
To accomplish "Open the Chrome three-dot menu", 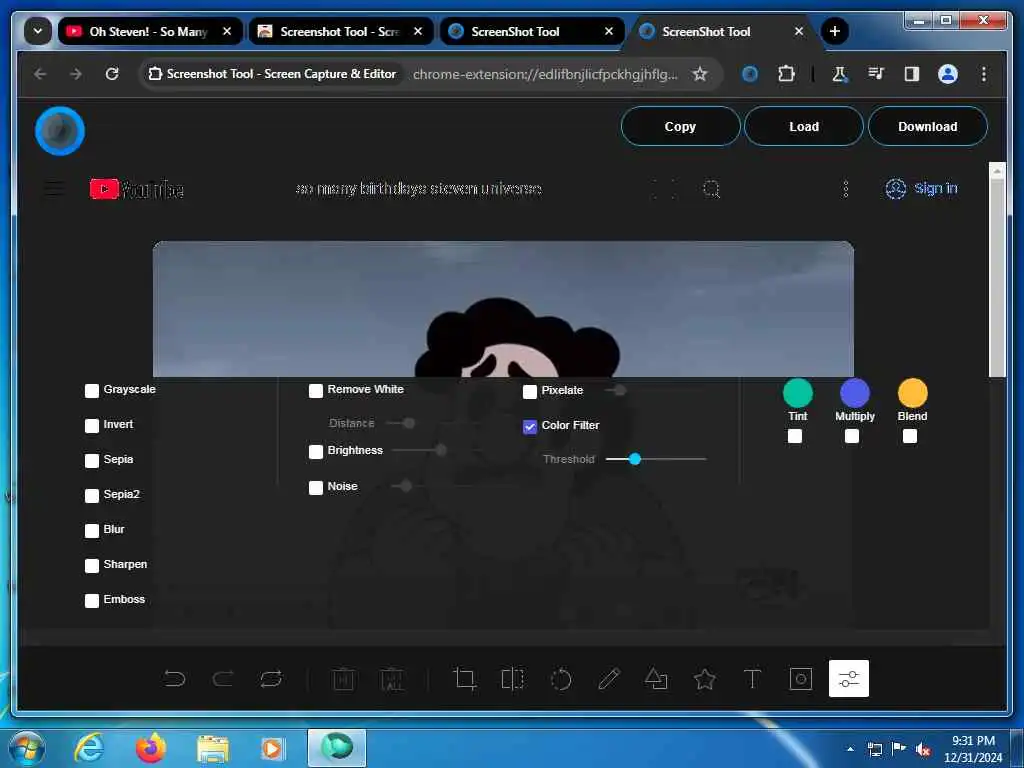I will [x=984, y=74].
